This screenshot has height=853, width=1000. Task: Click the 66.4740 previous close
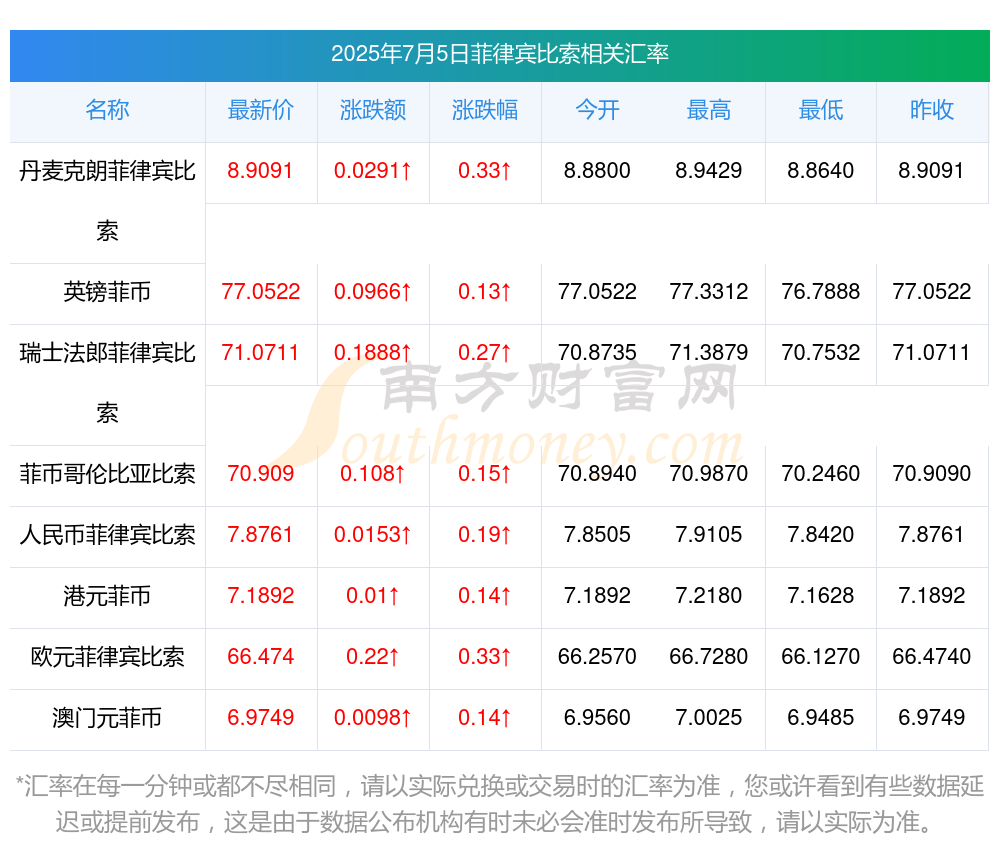point(932,657)
